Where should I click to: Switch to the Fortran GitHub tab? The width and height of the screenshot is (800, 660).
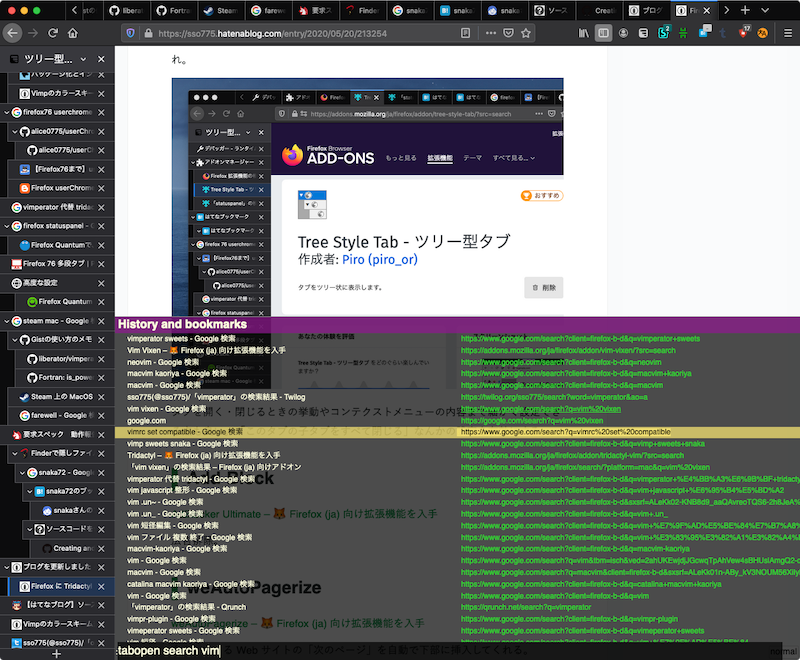click(172, 10)
